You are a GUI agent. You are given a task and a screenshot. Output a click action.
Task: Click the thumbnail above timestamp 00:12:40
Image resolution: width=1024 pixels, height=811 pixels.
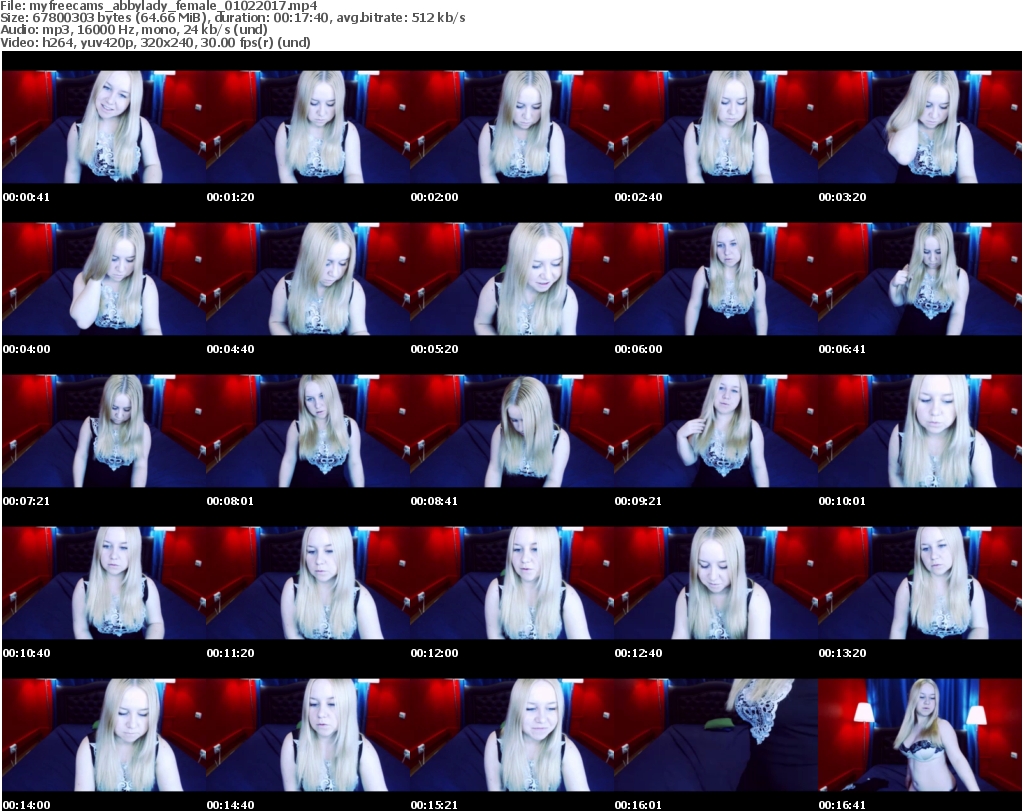pyautogui.click(x=716, y=583)
